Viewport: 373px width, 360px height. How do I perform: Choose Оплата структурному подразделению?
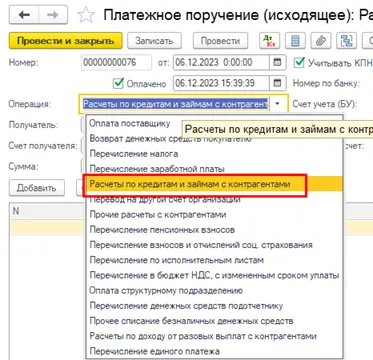click(x=215, y=290)
